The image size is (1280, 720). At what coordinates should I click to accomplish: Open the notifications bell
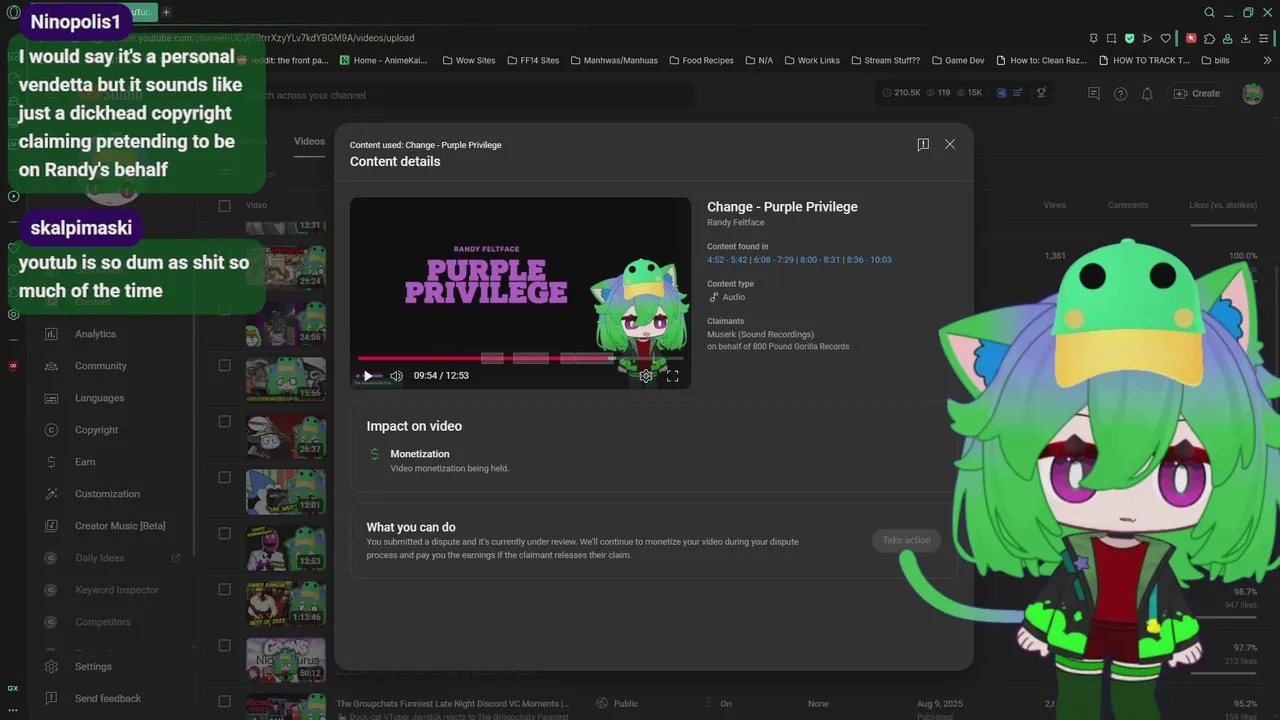coord(1147,94)
